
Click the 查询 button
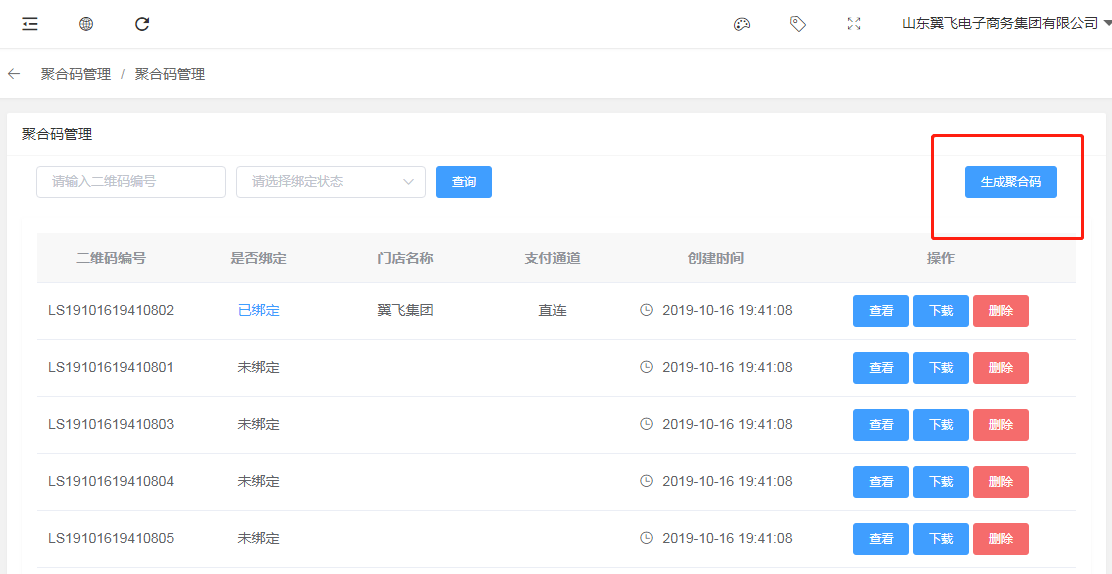tap(464, 182)
